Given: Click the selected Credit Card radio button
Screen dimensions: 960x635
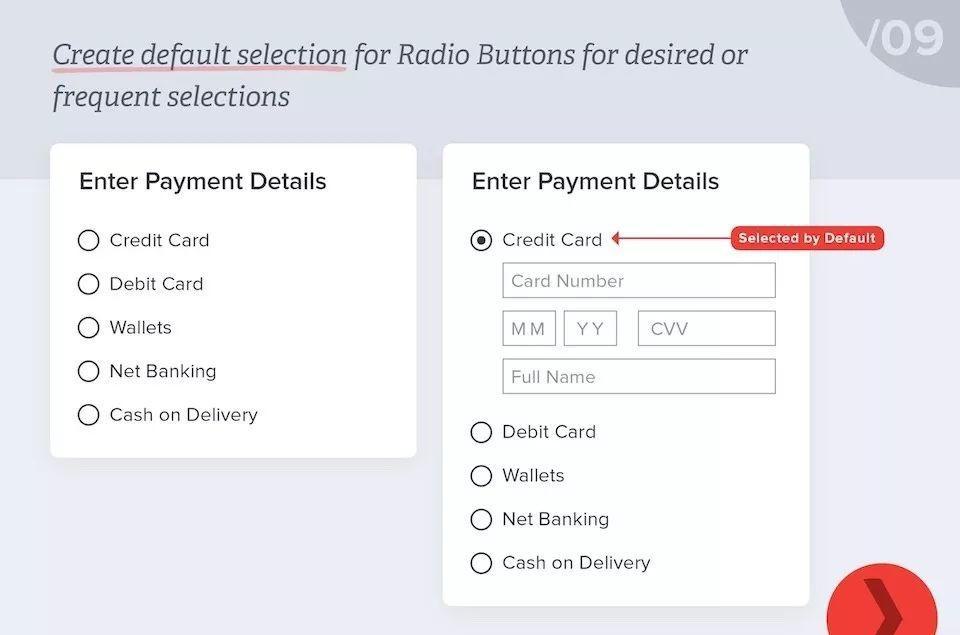Looking at the screenshot, I should pos(481,240).
